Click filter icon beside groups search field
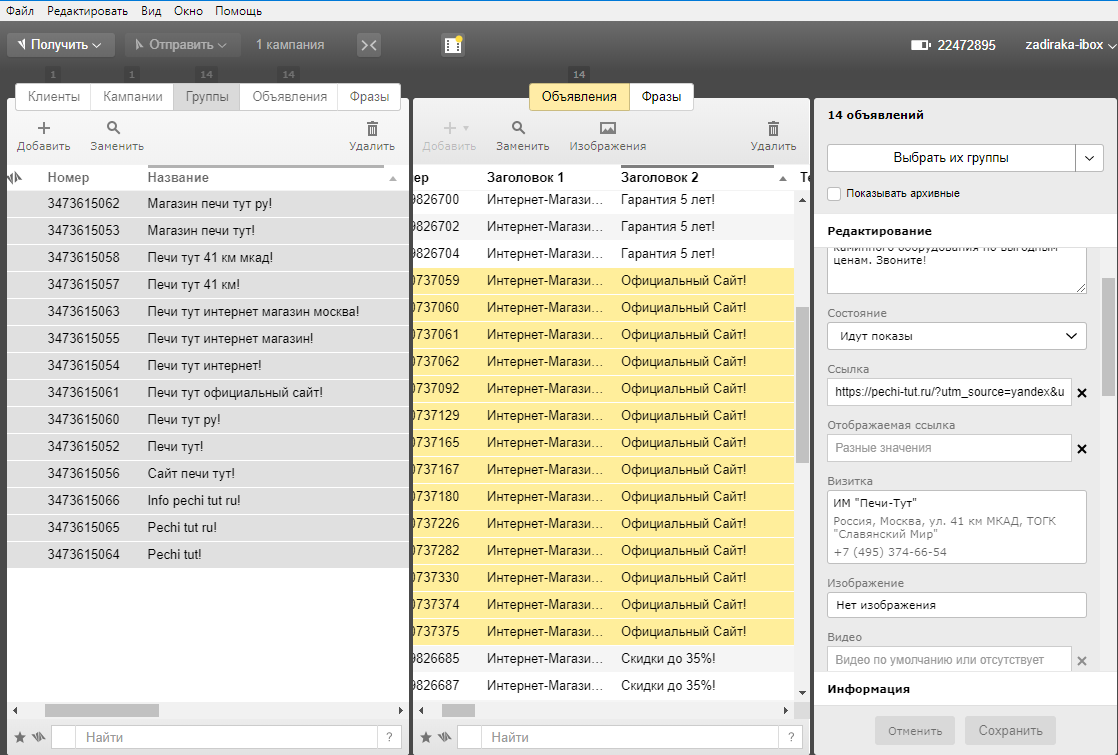This screenshot has height=755, width=1118. (x=39, y=737)
